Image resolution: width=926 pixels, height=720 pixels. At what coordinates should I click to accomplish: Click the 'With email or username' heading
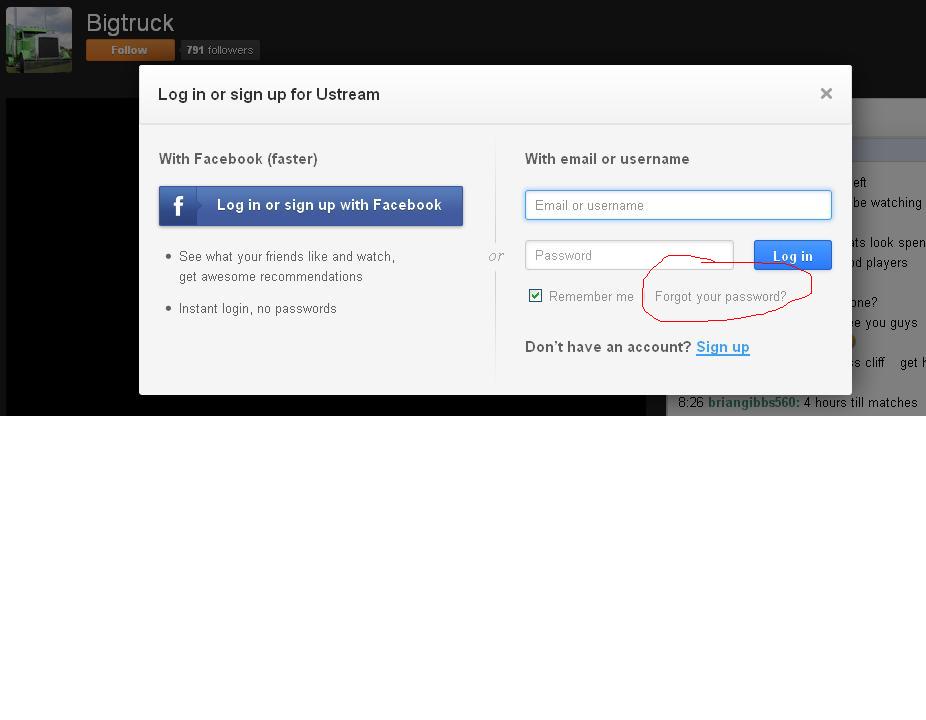tap(607, 159)
